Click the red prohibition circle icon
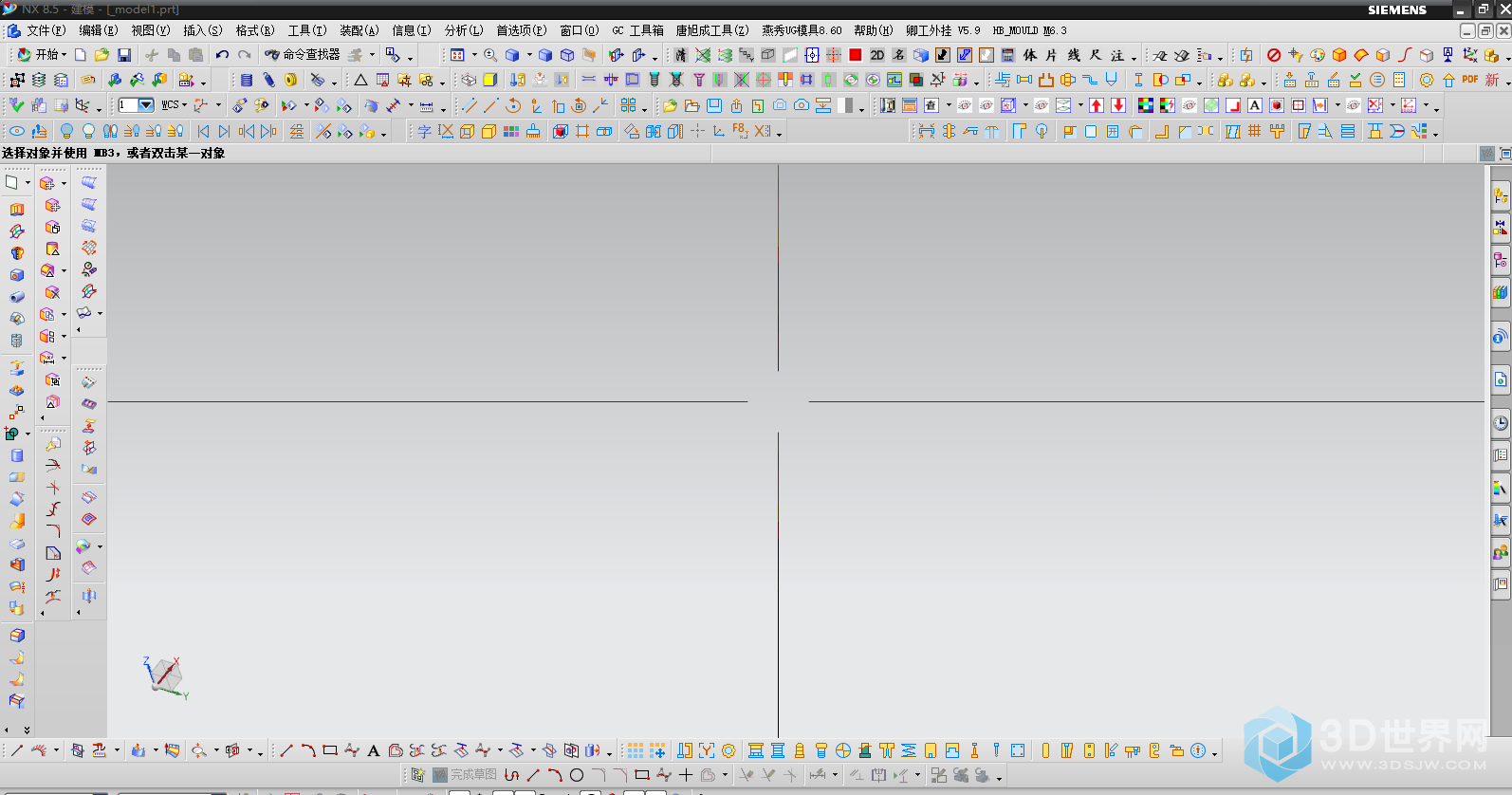 tap(1274, 55)
